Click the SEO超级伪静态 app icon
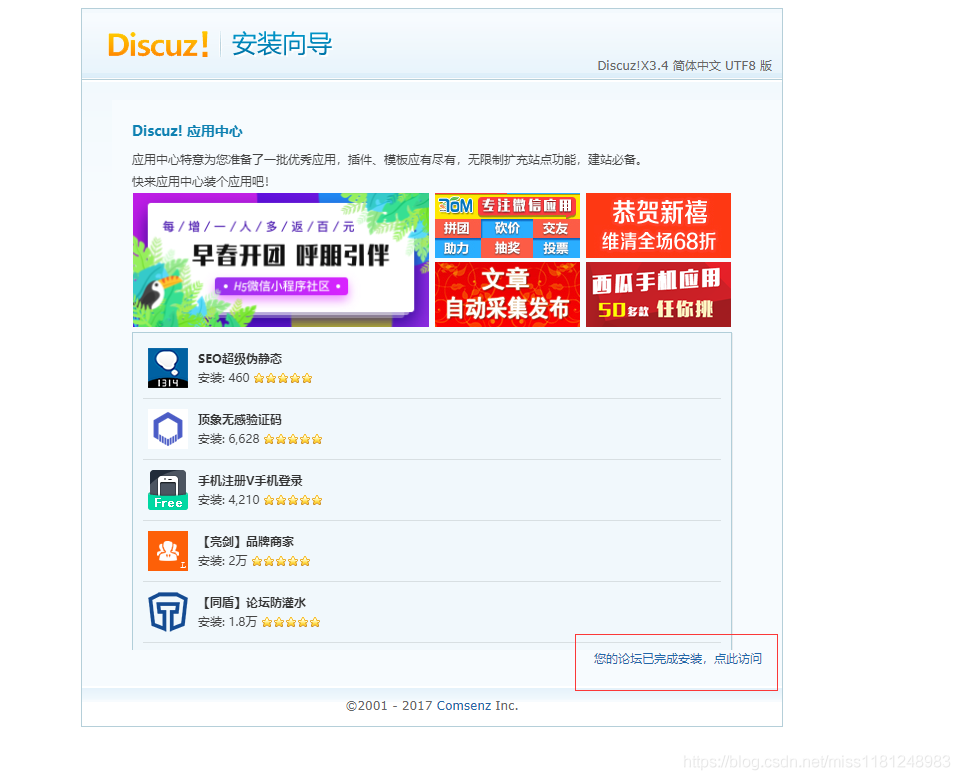This screenshot has height=780, width=960. [168, 368]
